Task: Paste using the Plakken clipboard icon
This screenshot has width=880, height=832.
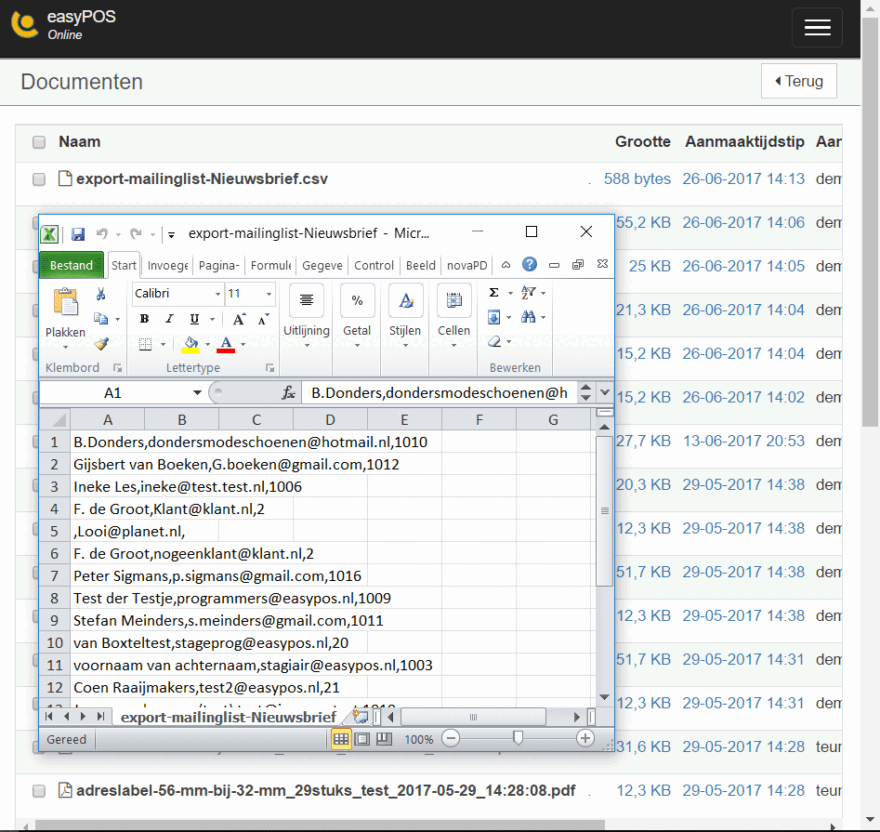Action: [x=66, y=302]
